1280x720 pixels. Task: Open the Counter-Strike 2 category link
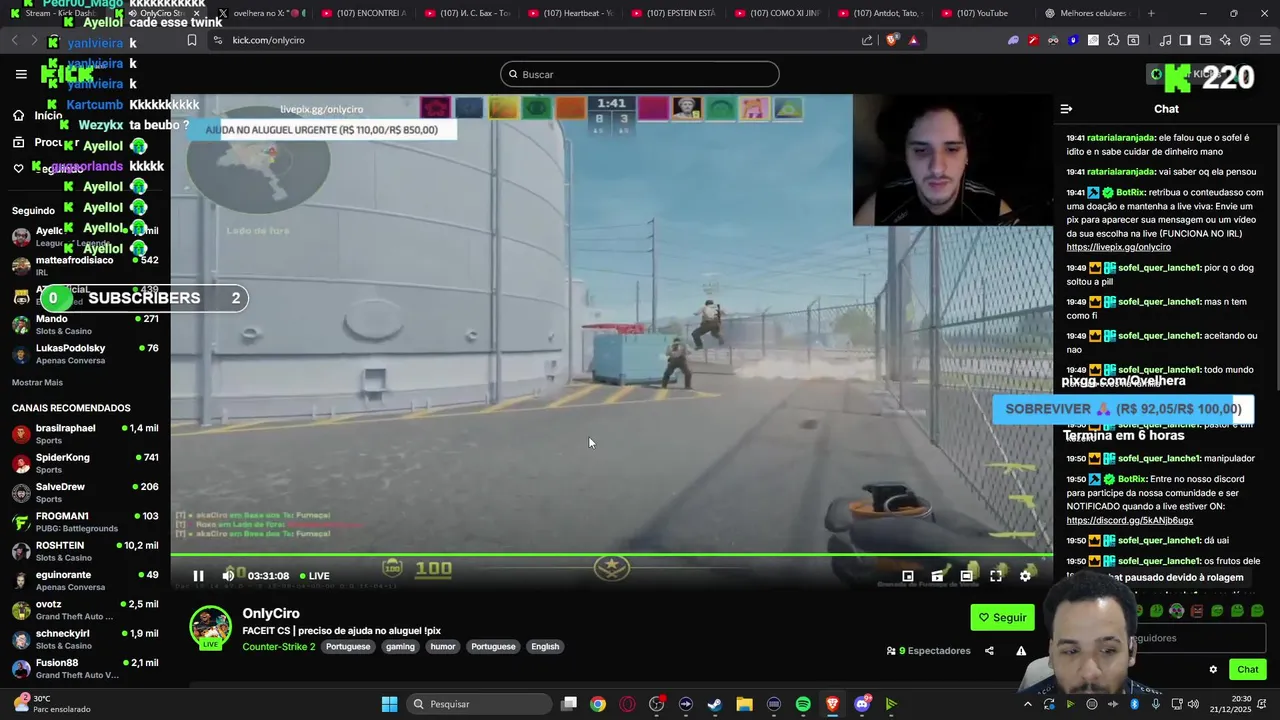click(x=278, y=647)
